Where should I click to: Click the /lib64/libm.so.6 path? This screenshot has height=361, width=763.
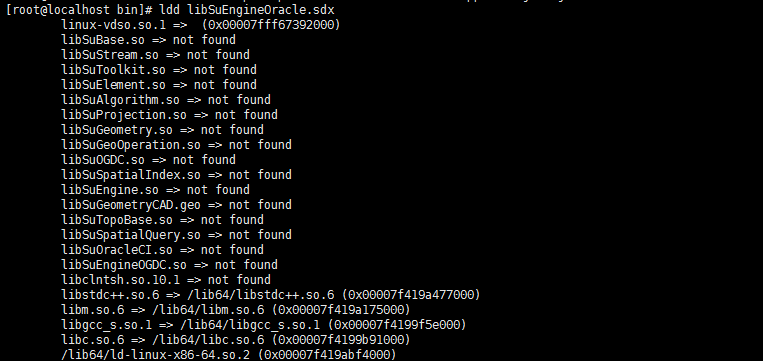point(208,310)
